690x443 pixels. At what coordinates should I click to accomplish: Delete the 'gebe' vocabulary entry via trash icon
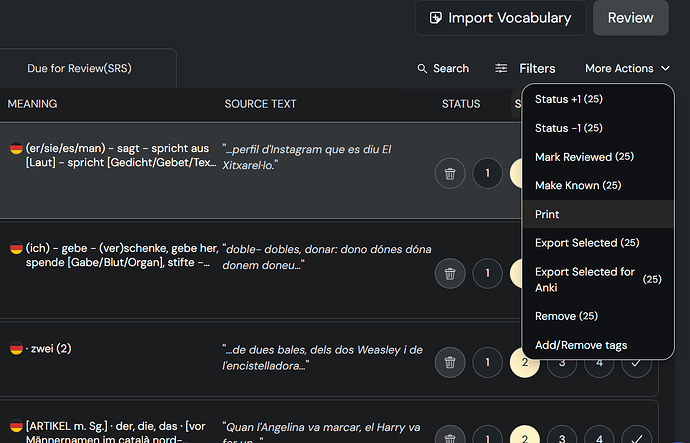coord(450,274)
